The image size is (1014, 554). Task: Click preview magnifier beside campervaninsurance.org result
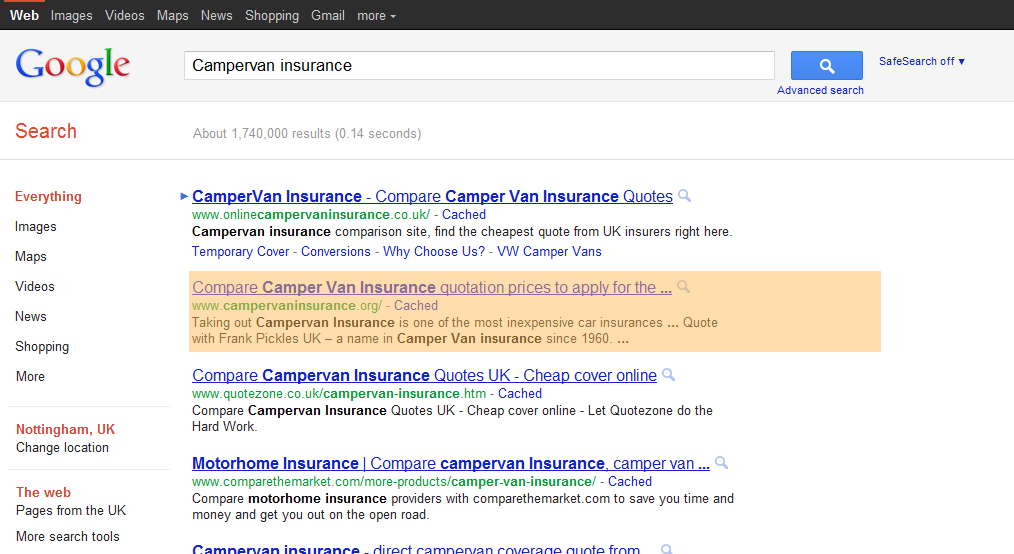coord(684,286)
